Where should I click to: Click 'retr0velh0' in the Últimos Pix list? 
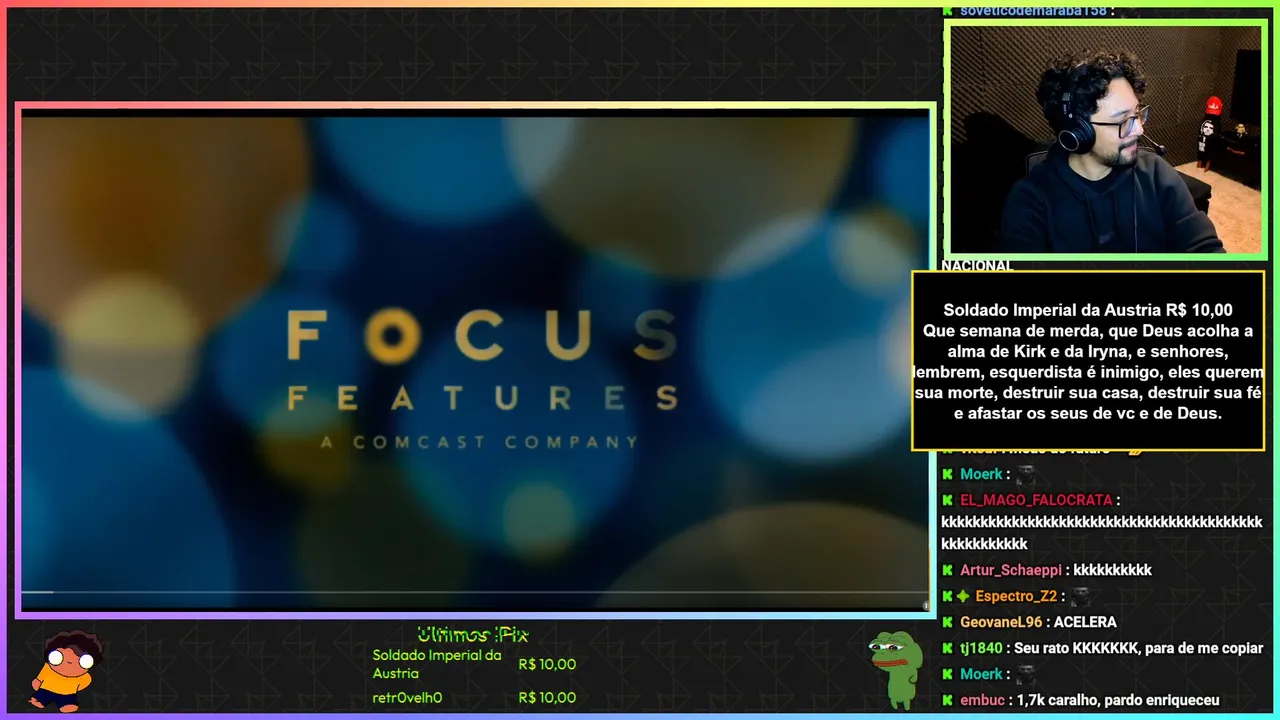tap(407, 698)
